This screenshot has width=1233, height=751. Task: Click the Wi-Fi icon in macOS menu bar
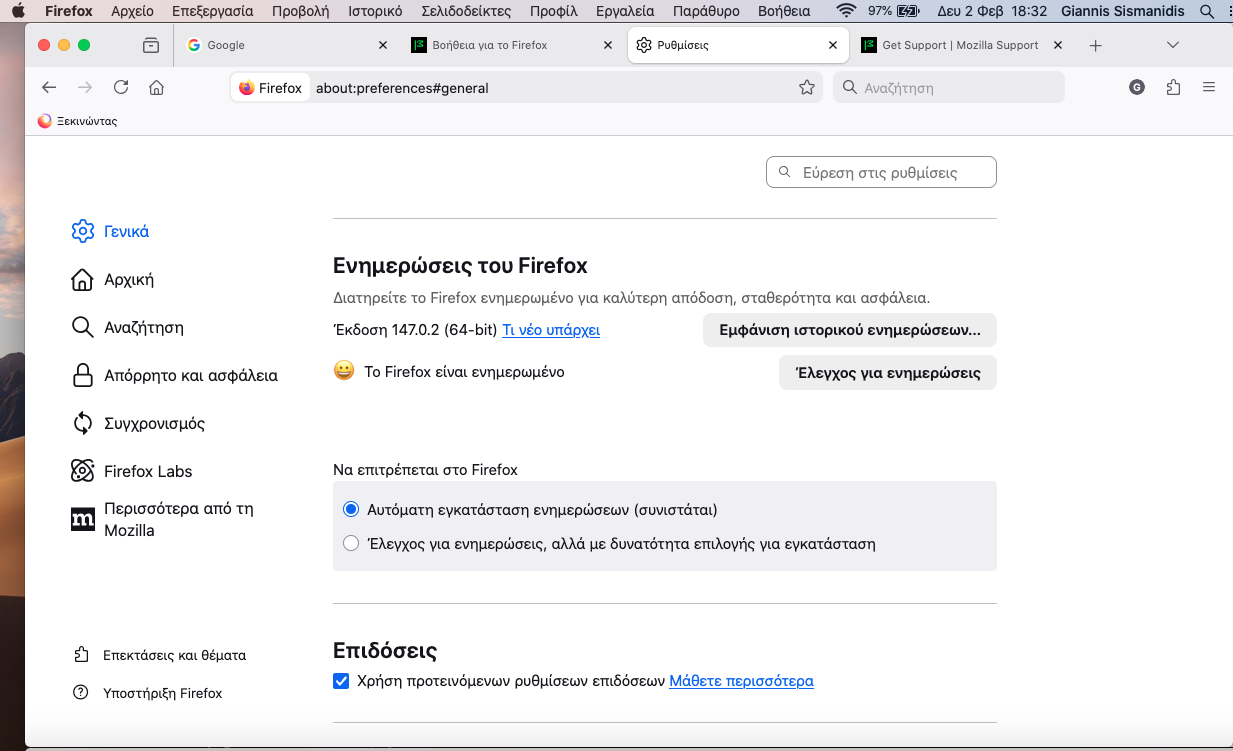[x=846, y=11]
